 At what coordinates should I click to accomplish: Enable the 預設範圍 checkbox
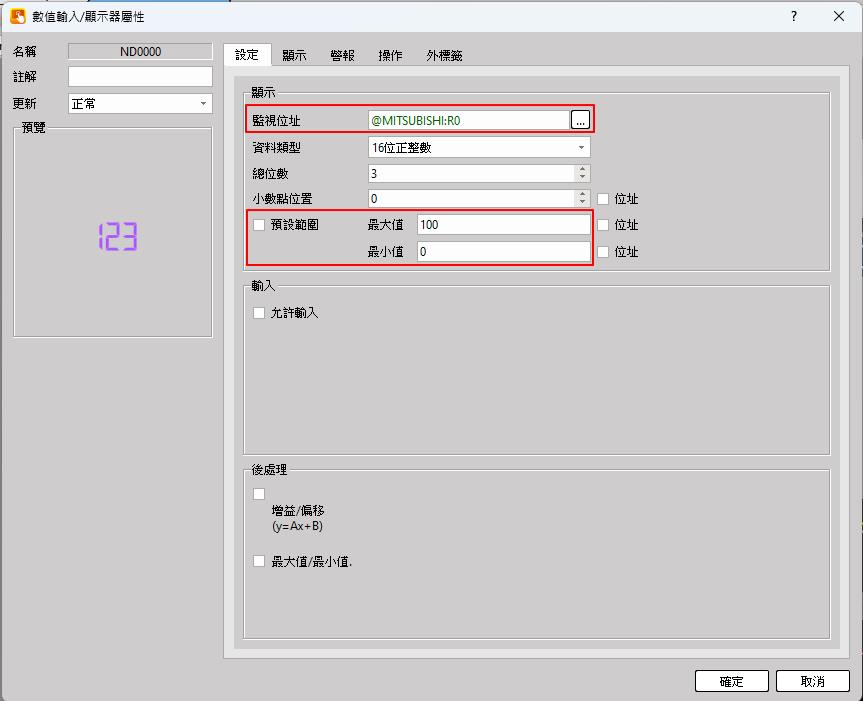[x=260, y=225]
